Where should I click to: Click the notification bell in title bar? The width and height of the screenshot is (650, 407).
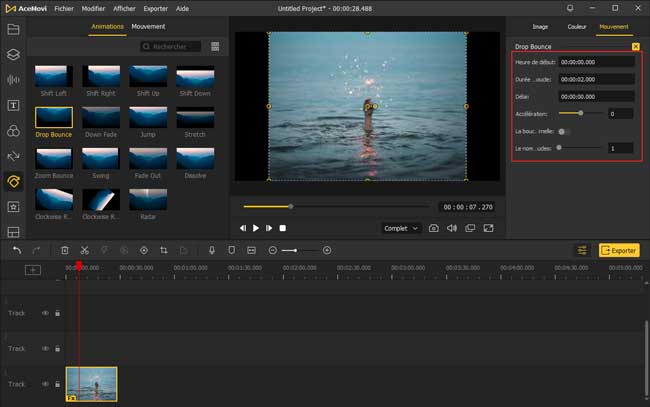click(x=570, y=8)
